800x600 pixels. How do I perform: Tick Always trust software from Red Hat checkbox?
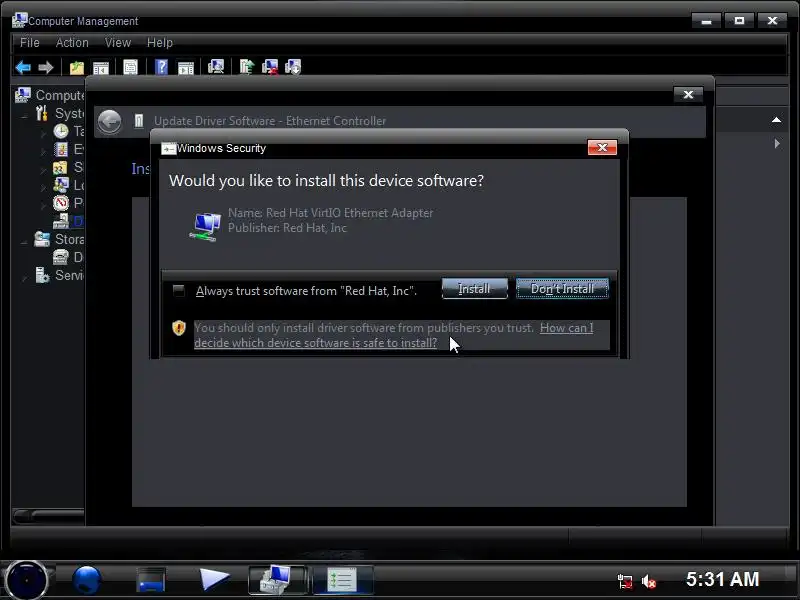[179, 291]
